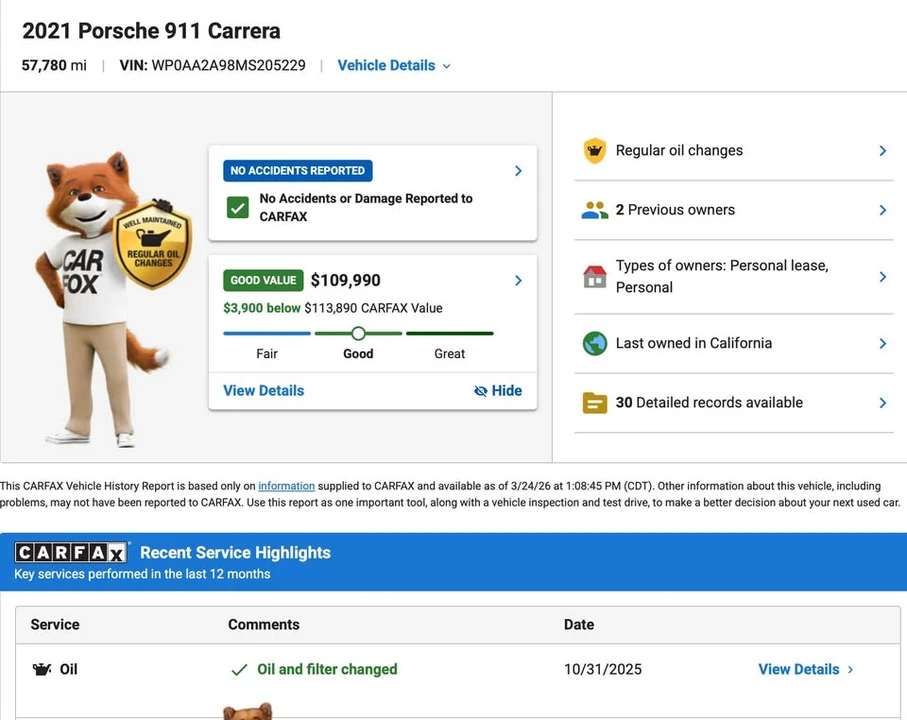Click the NO ACCIDENTS REPORTED badge
The width and height of the screenshot is (907, 720).
[297, 171]
